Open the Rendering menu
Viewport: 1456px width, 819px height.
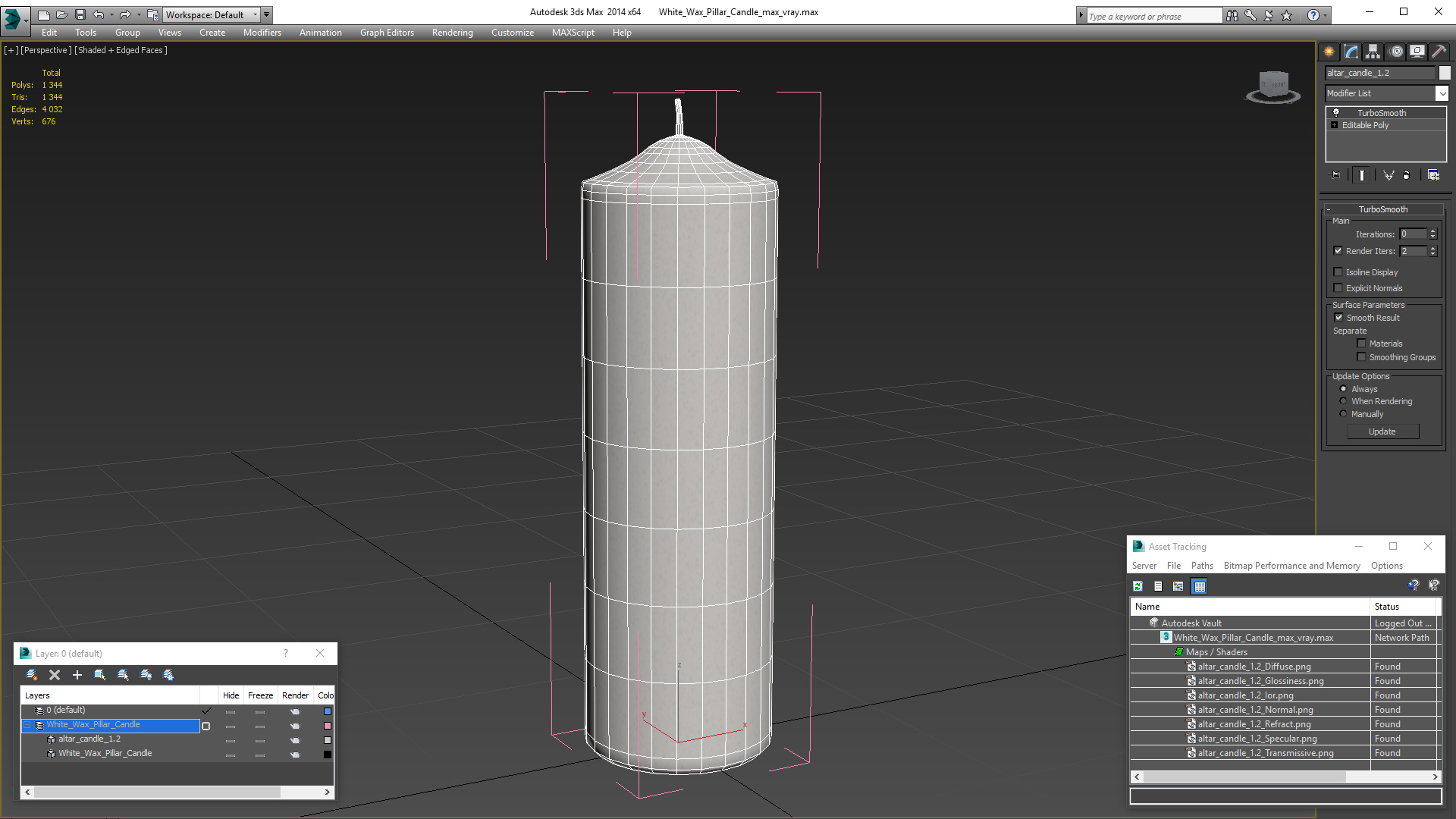(452, 33)
